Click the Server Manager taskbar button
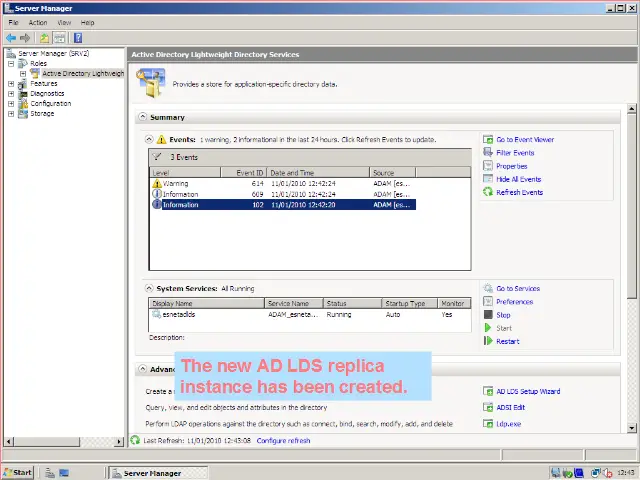This screenshot has width=640, height=480. [159, 473]
